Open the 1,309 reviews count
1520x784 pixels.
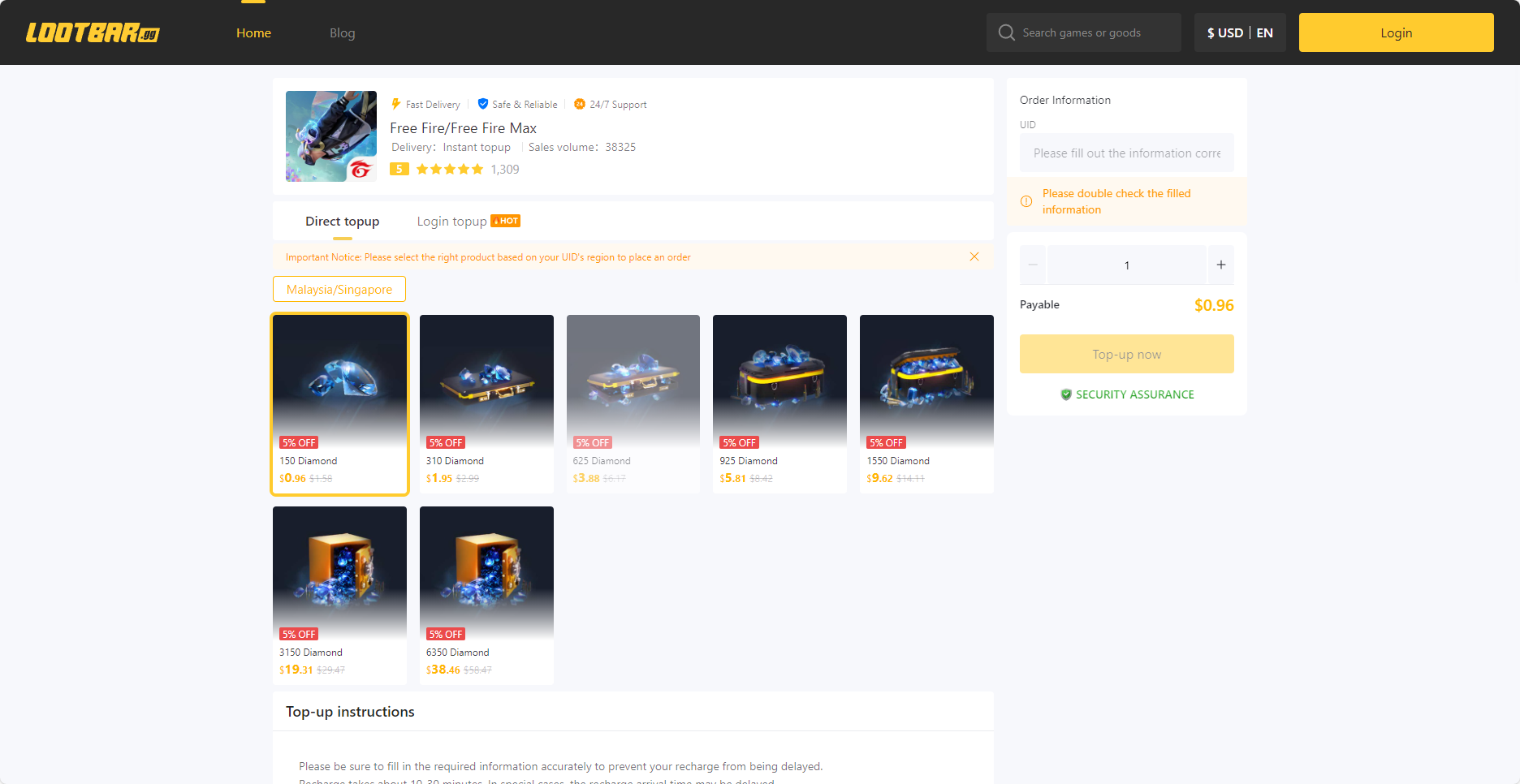(x=505, y=169)
